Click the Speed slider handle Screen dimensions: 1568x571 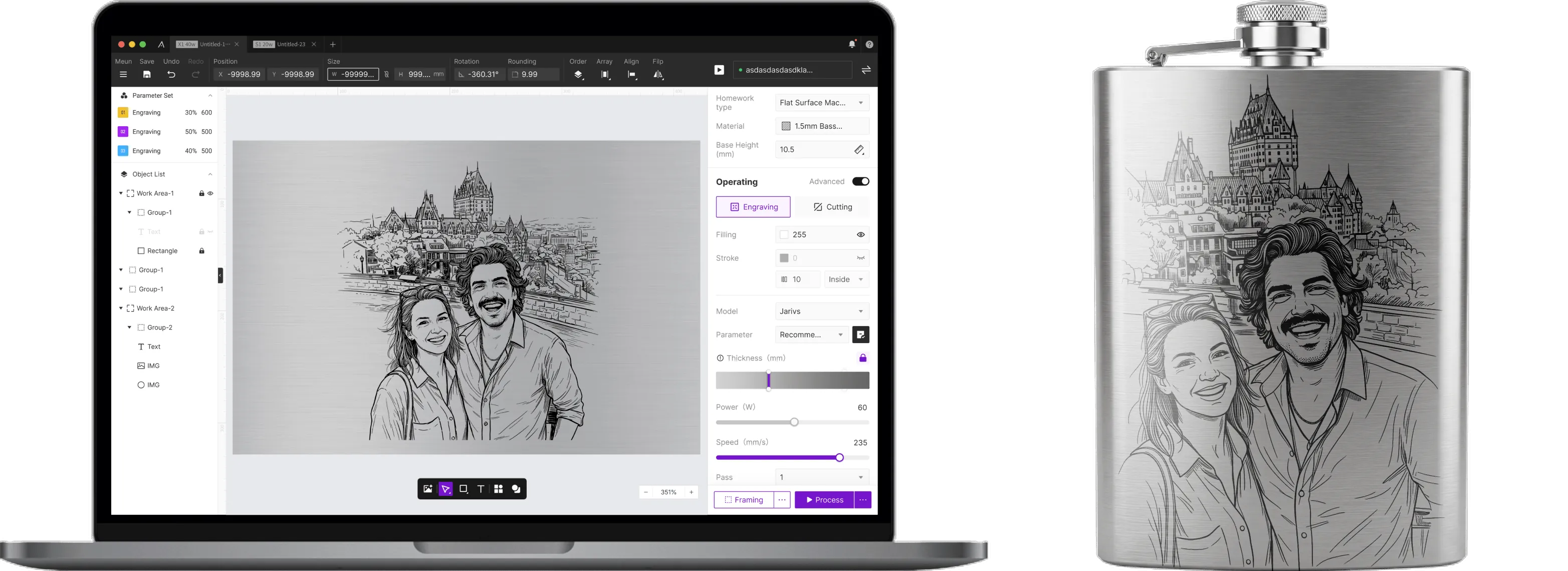[839, 457]
